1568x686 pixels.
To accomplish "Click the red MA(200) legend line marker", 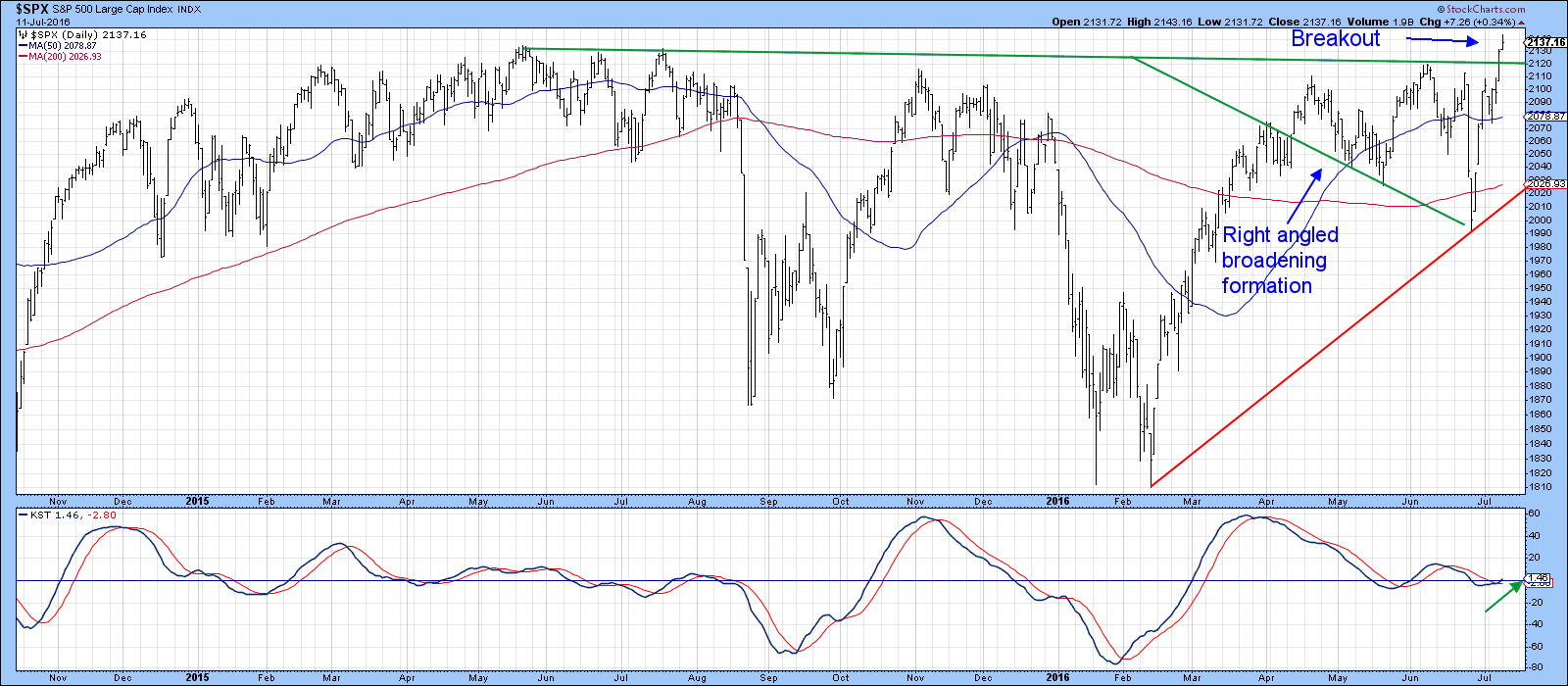I will click(x=23, y=57).
